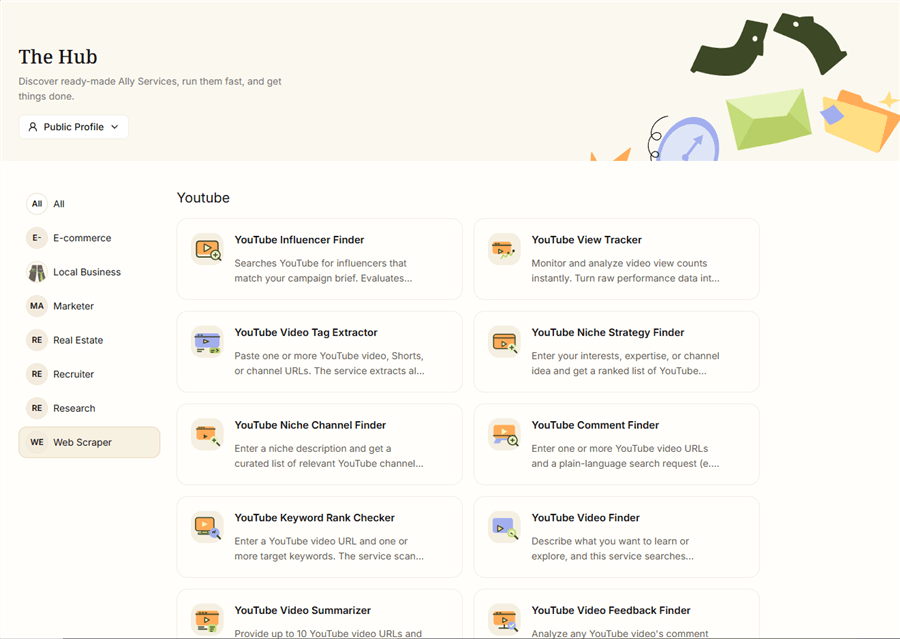Click the RE badge beside Research
This screenshot has height=639, width=900.
37,408
